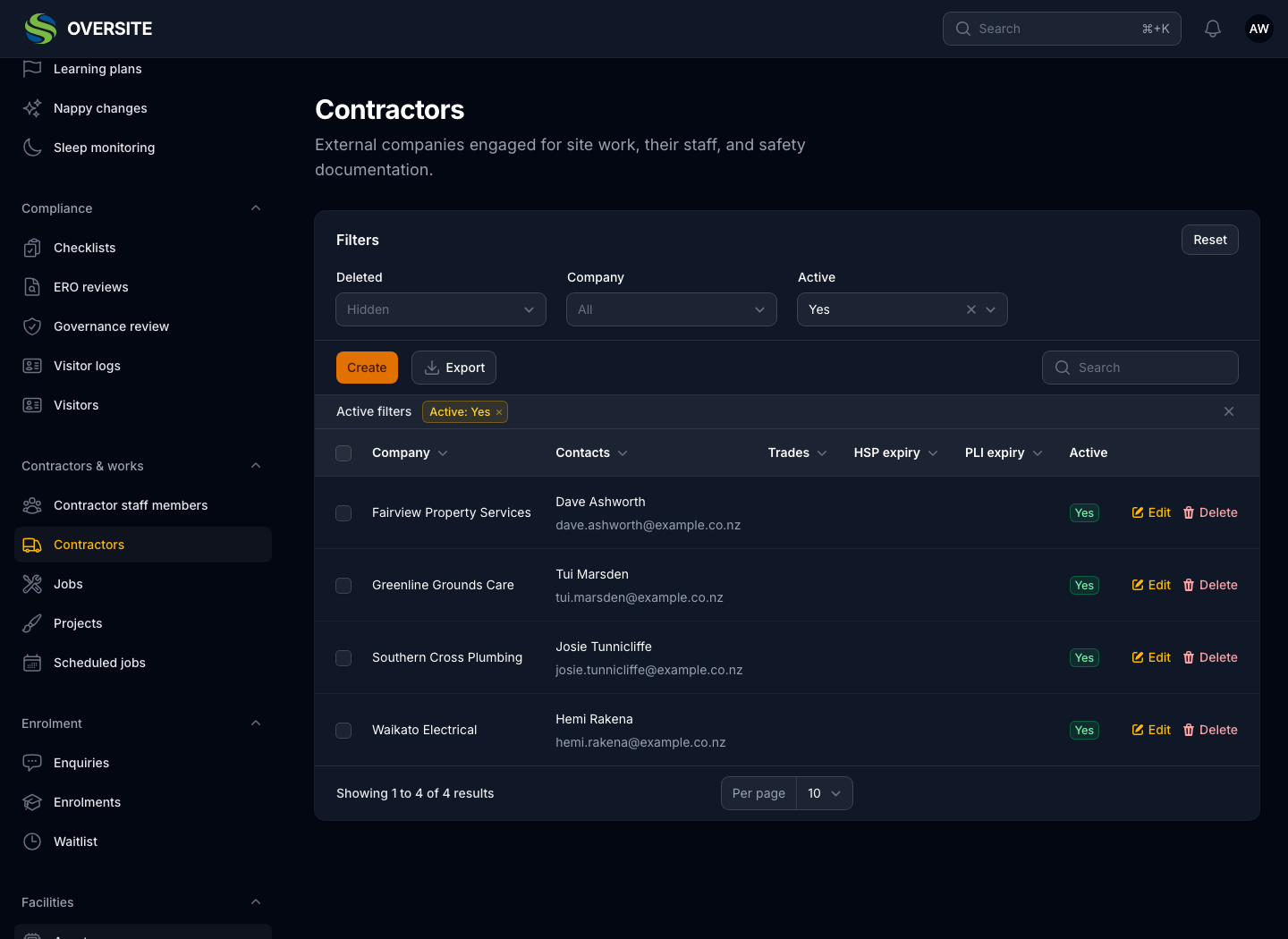
Task: Collapse the Facilities section
Action: 256,902
